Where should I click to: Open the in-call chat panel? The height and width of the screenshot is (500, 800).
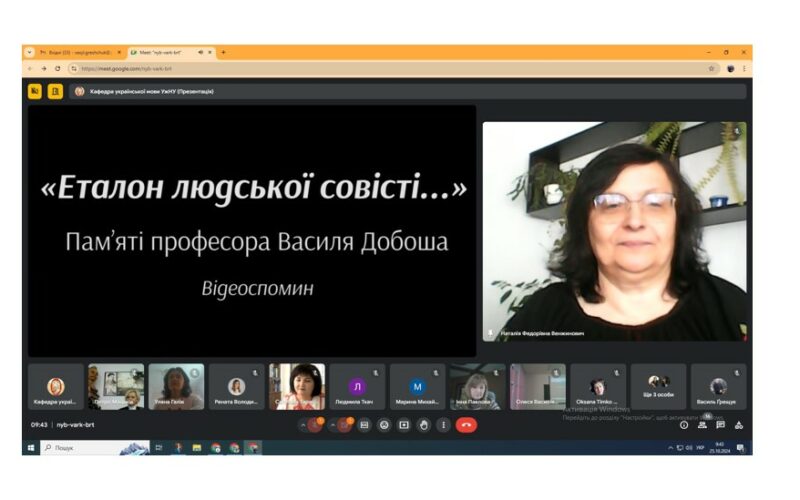(x=720, y=425)
